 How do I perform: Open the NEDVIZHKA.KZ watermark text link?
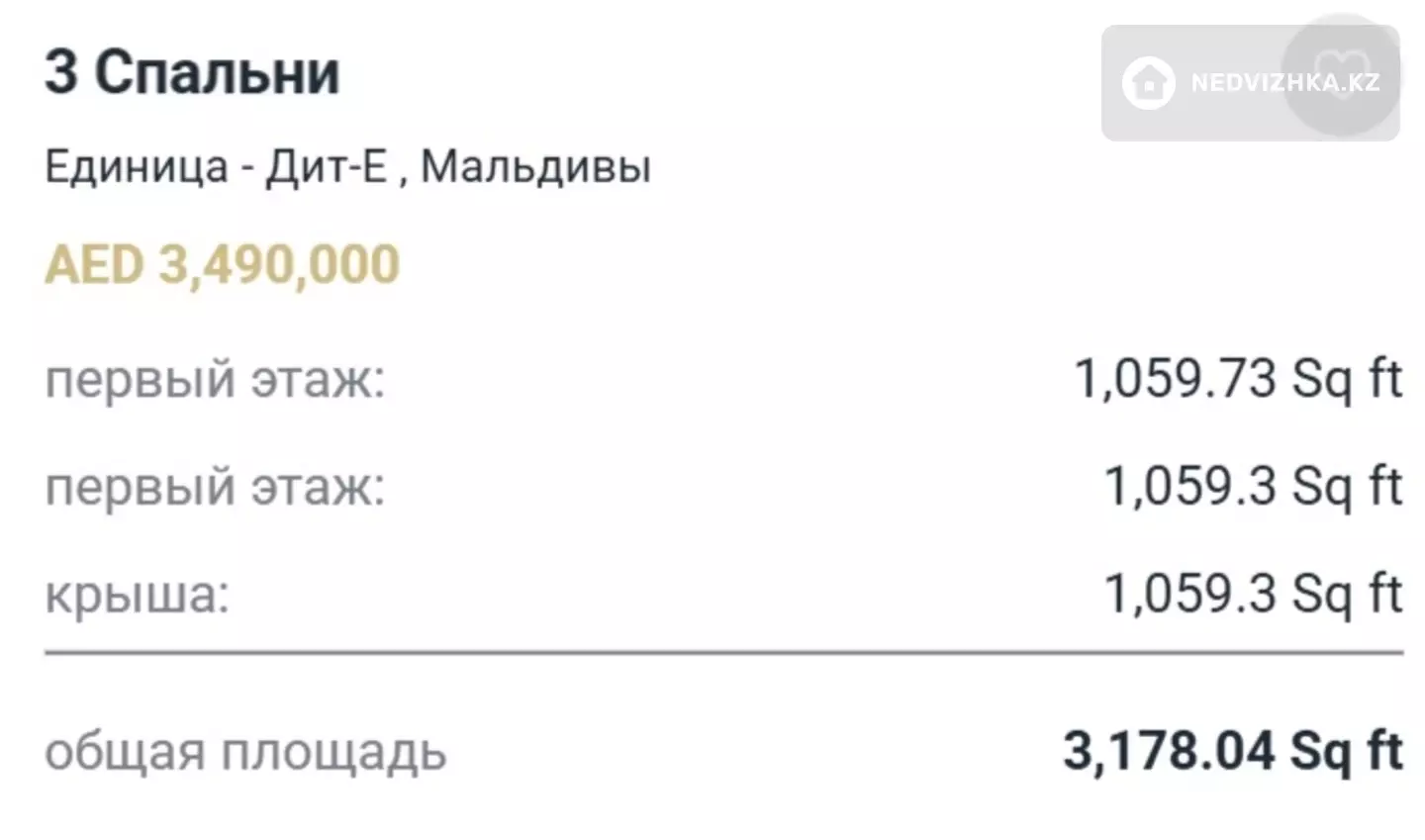pyautogui.click(x=1285, y=82)
